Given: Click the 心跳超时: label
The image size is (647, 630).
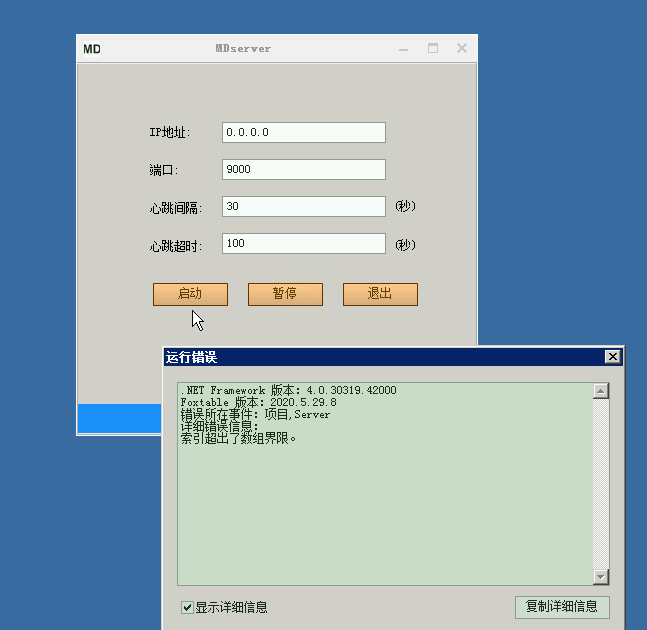Looking at the screenshot, I should [176, 246].
